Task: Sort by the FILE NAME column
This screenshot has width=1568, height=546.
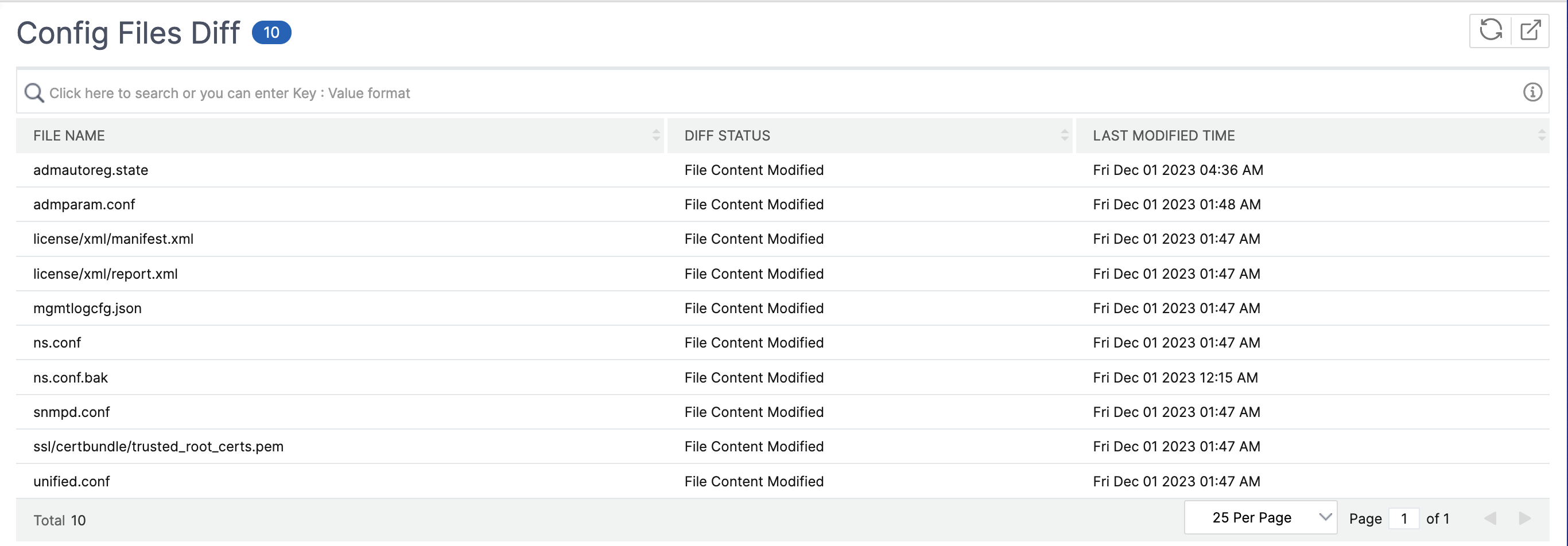Action: (655, 135)
